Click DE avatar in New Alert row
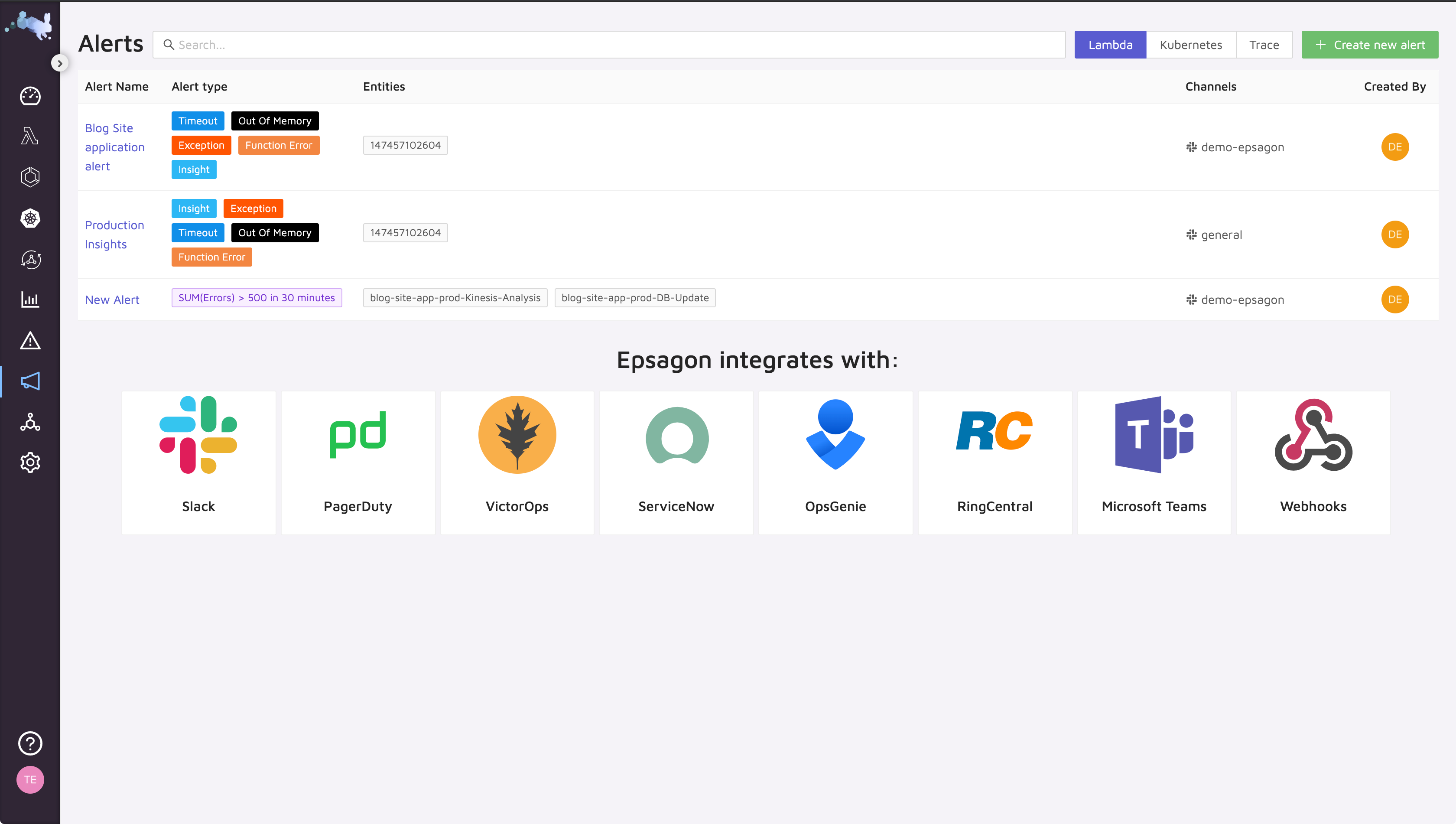The width and height of the screenshot is (1456, 824). pos(1394,300)
